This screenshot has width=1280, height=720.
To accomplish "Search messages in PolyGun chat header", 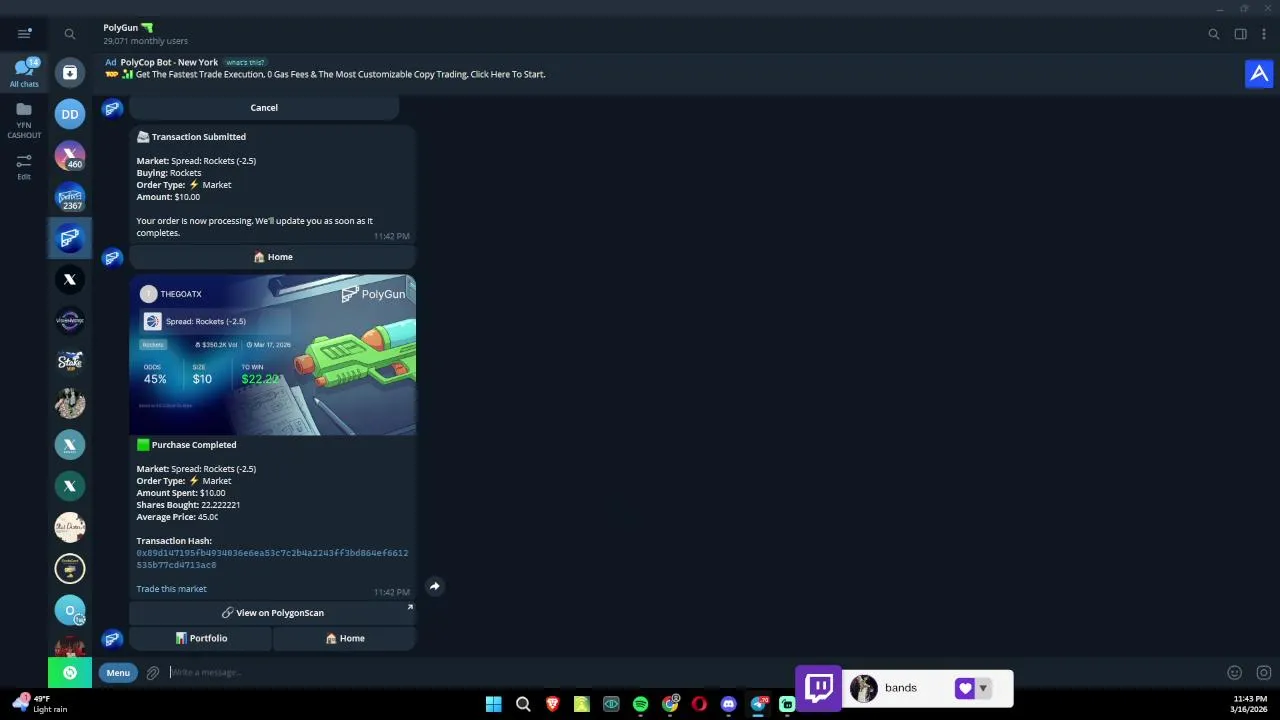I will [1214, 34].
